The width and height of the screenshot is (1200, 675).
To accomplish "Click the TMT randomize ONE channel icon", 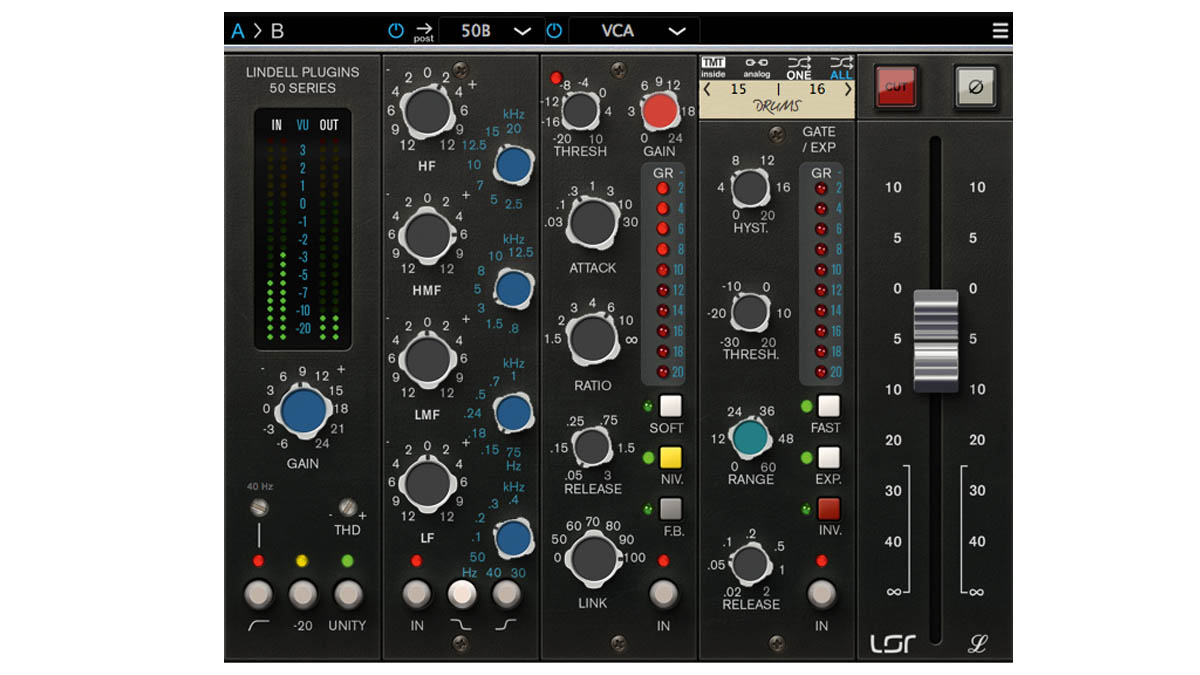I will (799, 67).
